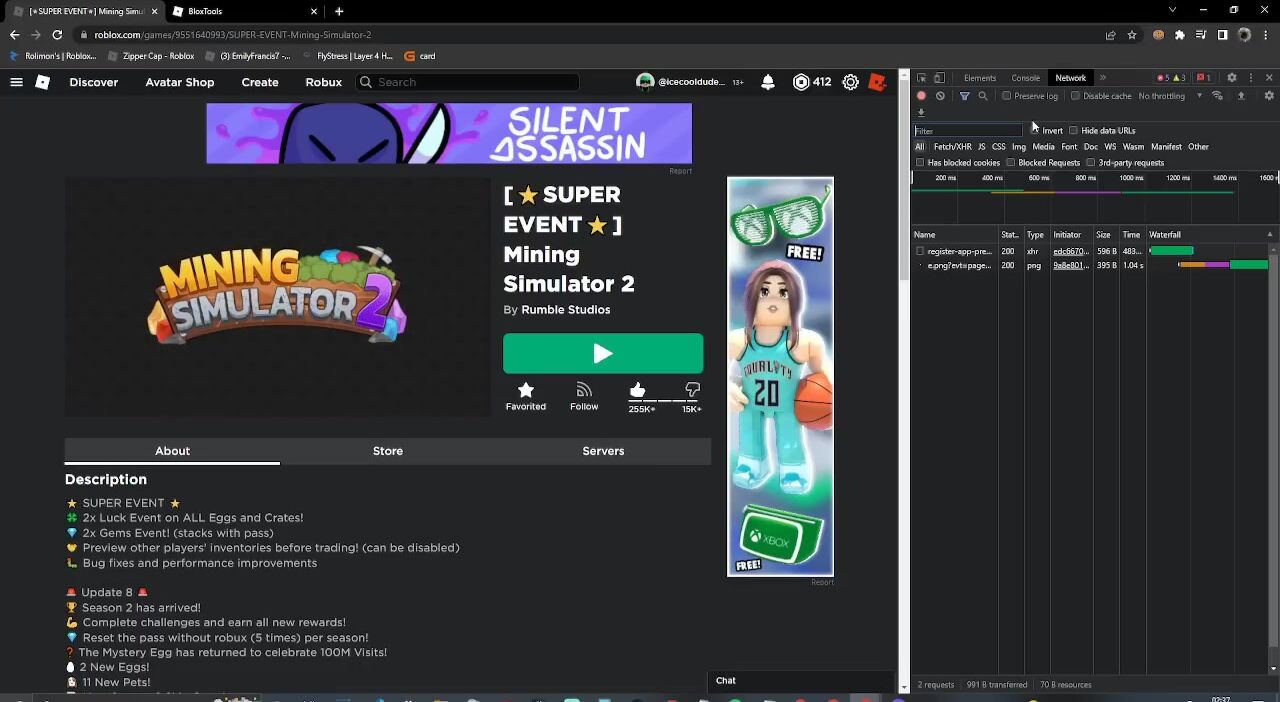Expand more DevTools tabs chevron

1103,78
